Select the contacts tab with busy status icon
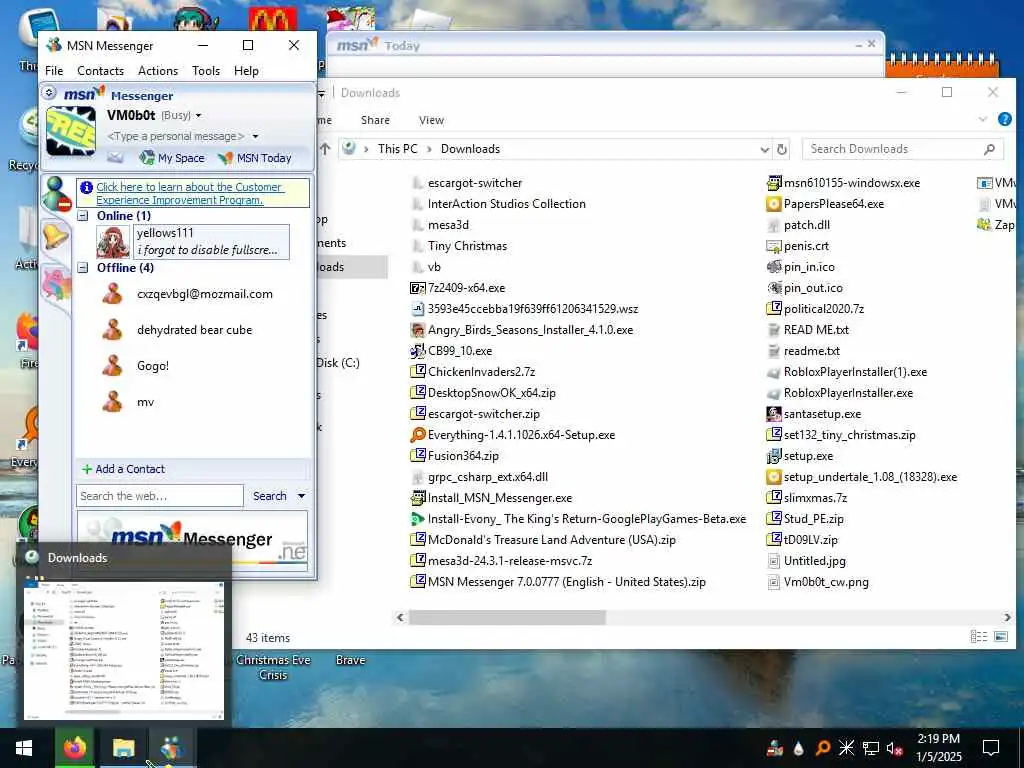Image resolution: width=1024 pixels, height=768 pixels. point(57,194)
